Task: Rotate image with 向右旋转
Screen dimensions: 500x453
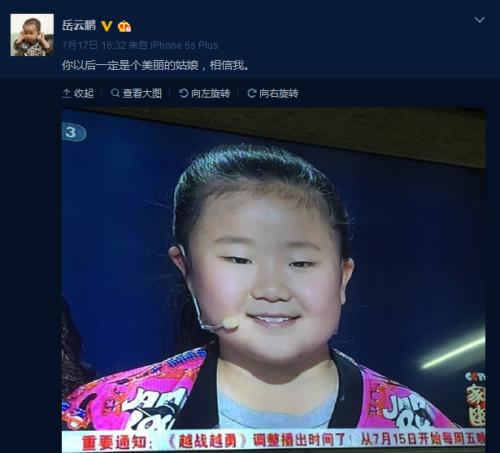Action: (x=279, y=93)
